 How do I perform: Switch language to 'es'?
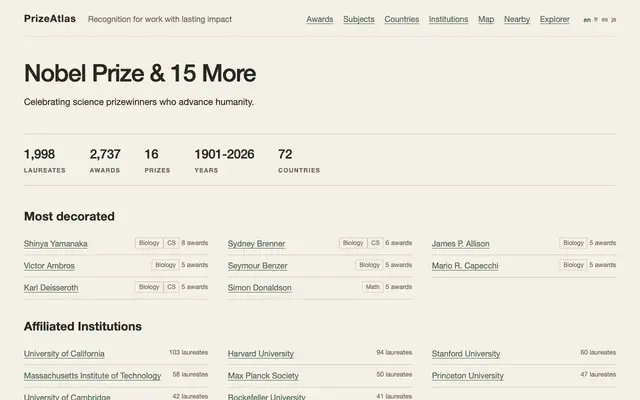pyautogui.click(x=604, y=20)
